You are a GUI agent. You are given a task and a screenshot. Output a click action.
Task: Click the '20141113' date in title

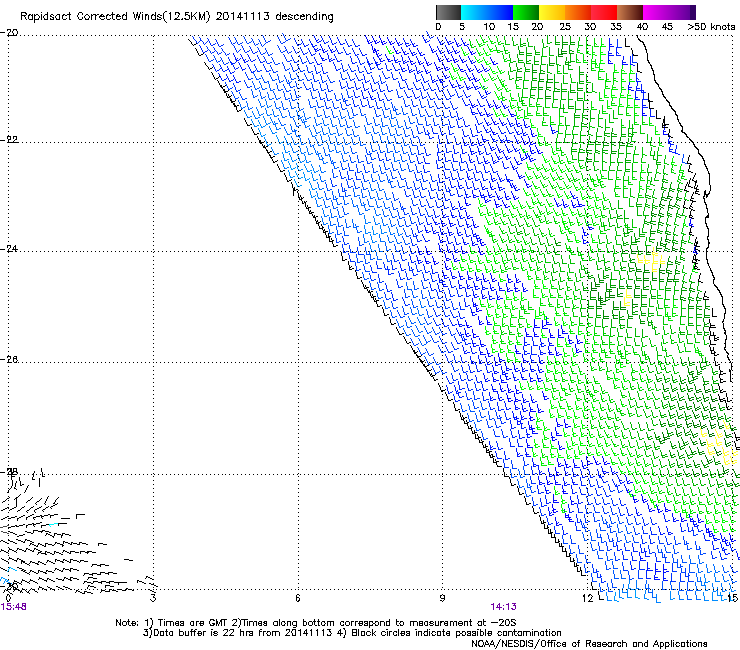point(243,17)
